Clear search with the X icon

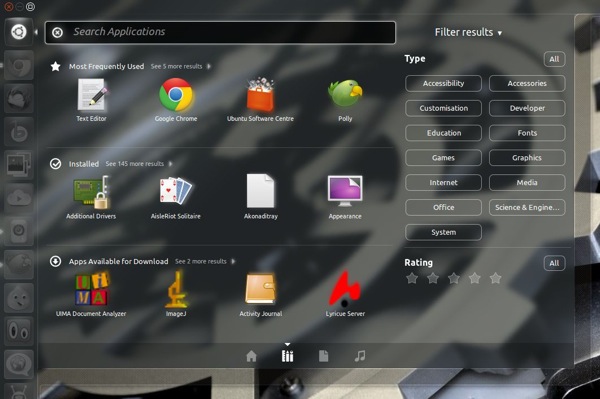57,33
